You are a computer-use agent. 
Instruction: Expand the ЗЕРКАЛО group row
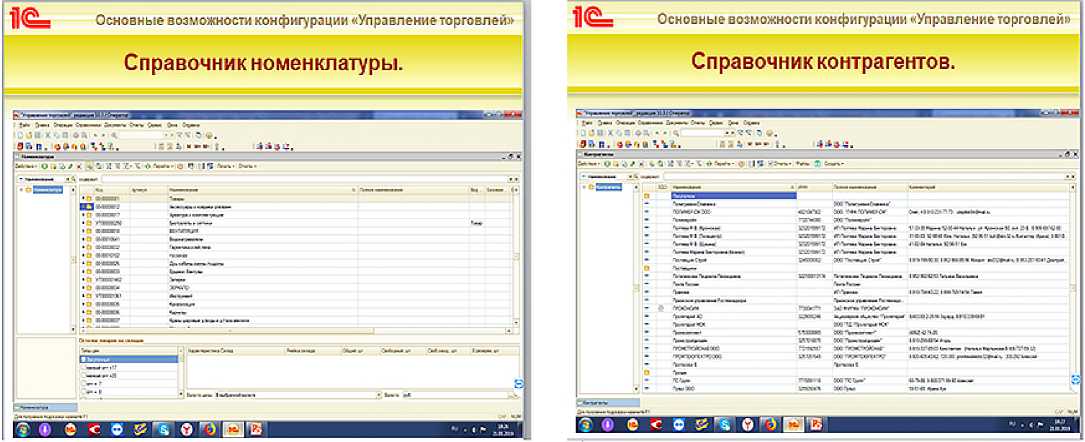83,288
